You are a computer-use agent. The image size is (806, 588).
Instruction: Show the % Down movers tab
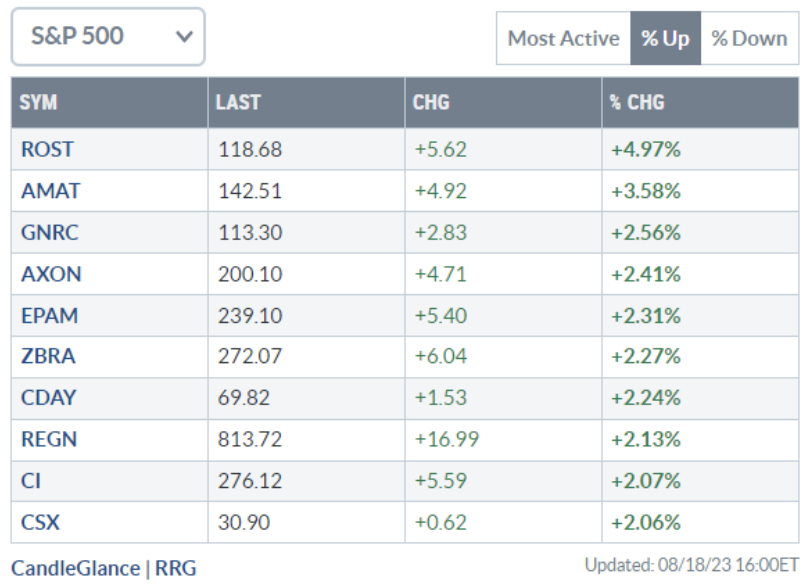[749, 39]
